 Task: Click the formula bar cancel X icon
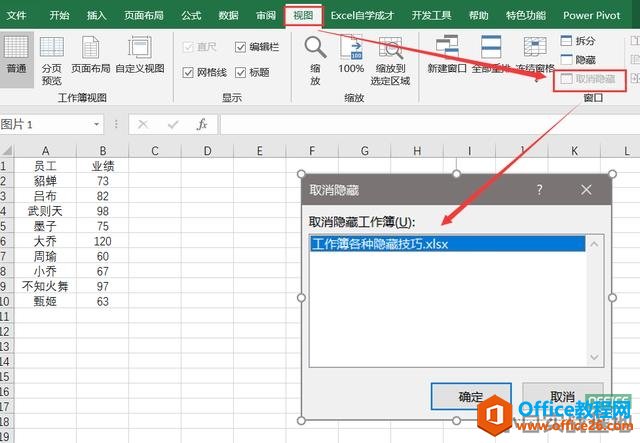pos(143,124)
